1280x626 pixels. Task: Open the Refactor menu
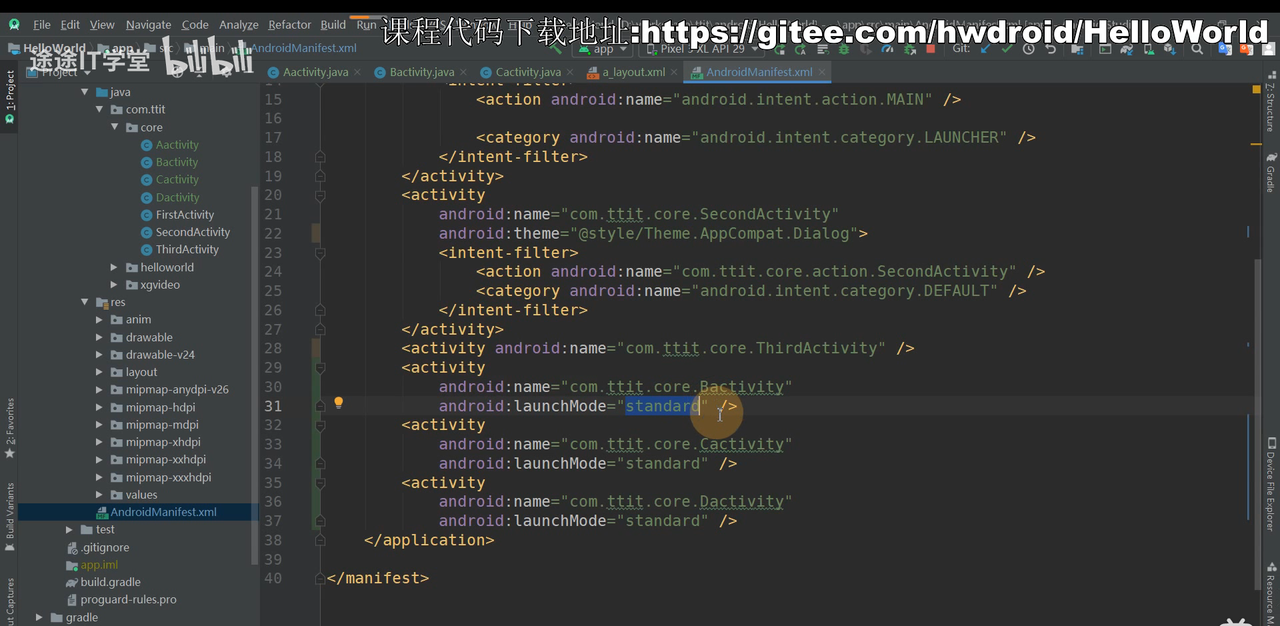[290, 25]
